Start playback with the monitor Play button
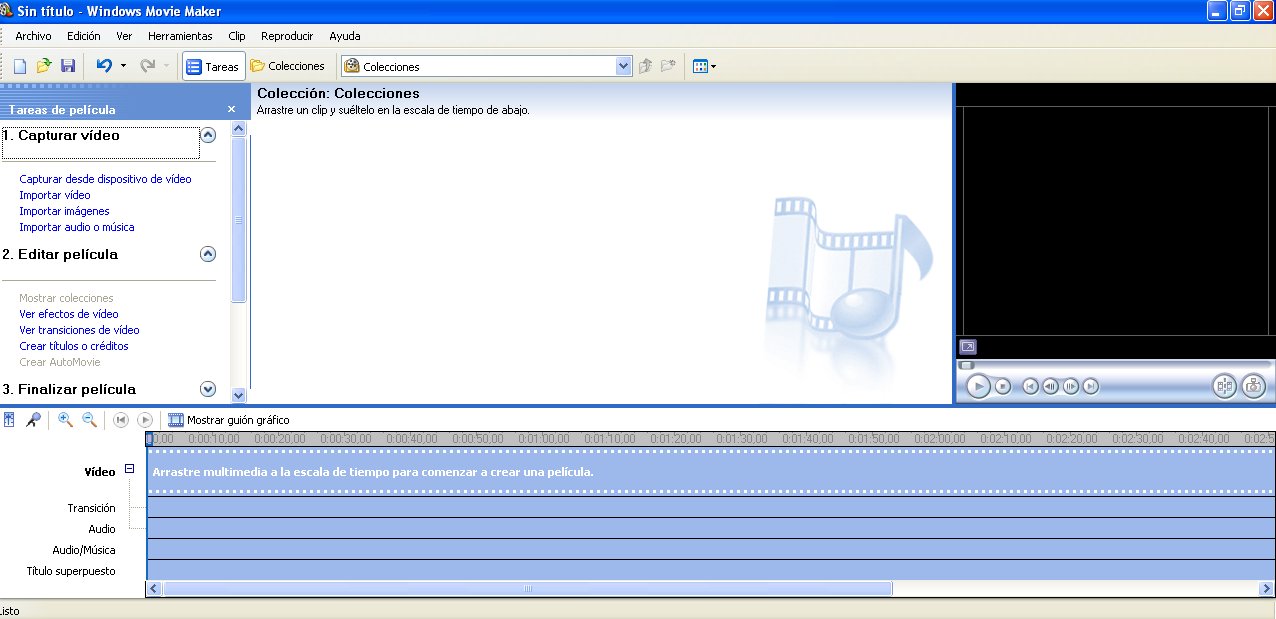The height and width of the screenshot is (619, 1276). coord(979,386)
